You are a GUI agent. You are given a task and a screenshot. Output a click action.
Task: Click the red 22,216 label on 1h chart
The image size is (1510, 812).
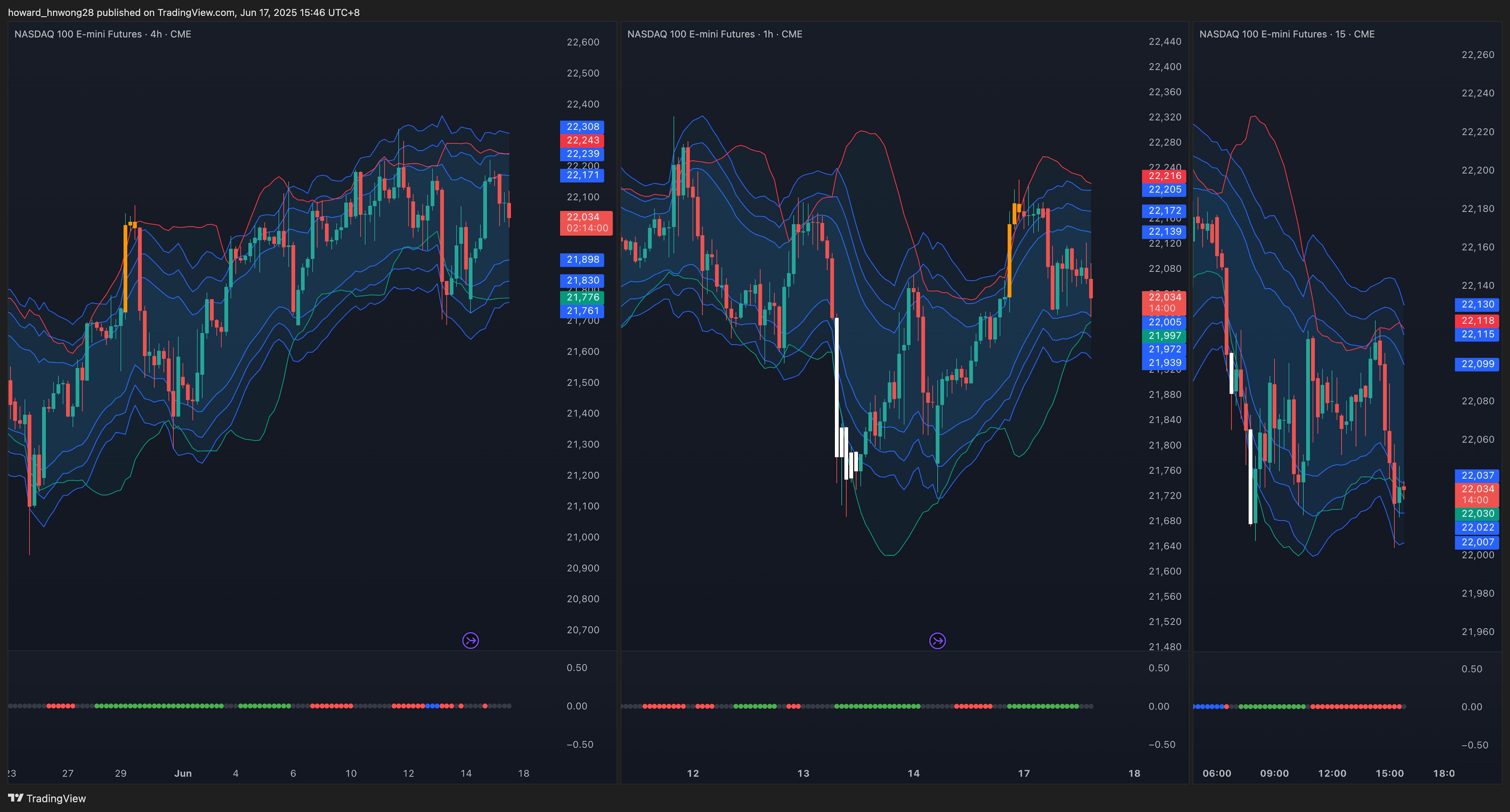click(x=1164, y=176)
